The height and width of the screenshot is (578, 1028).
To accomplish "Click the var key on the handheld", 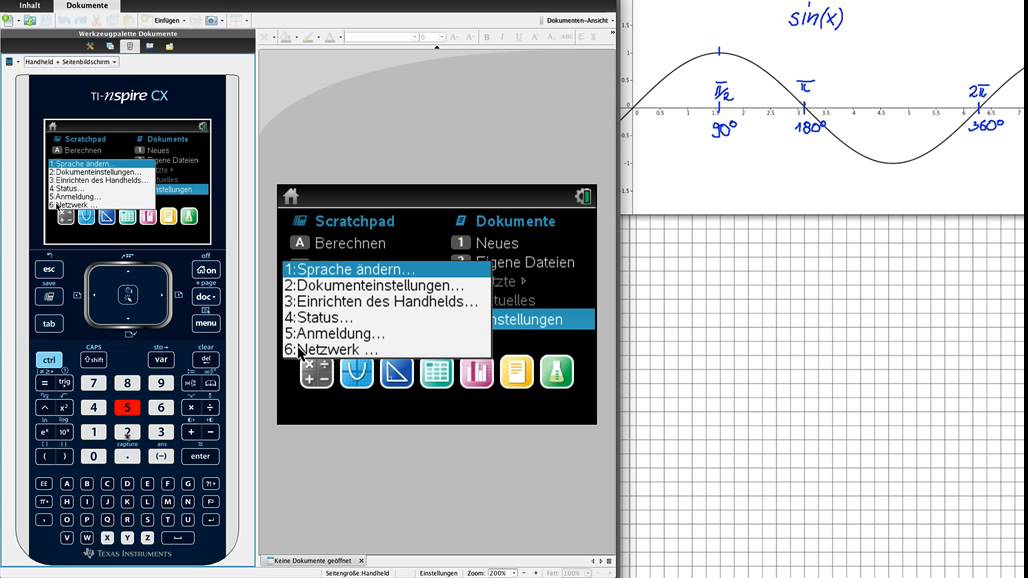I will (x=161, y=360).
